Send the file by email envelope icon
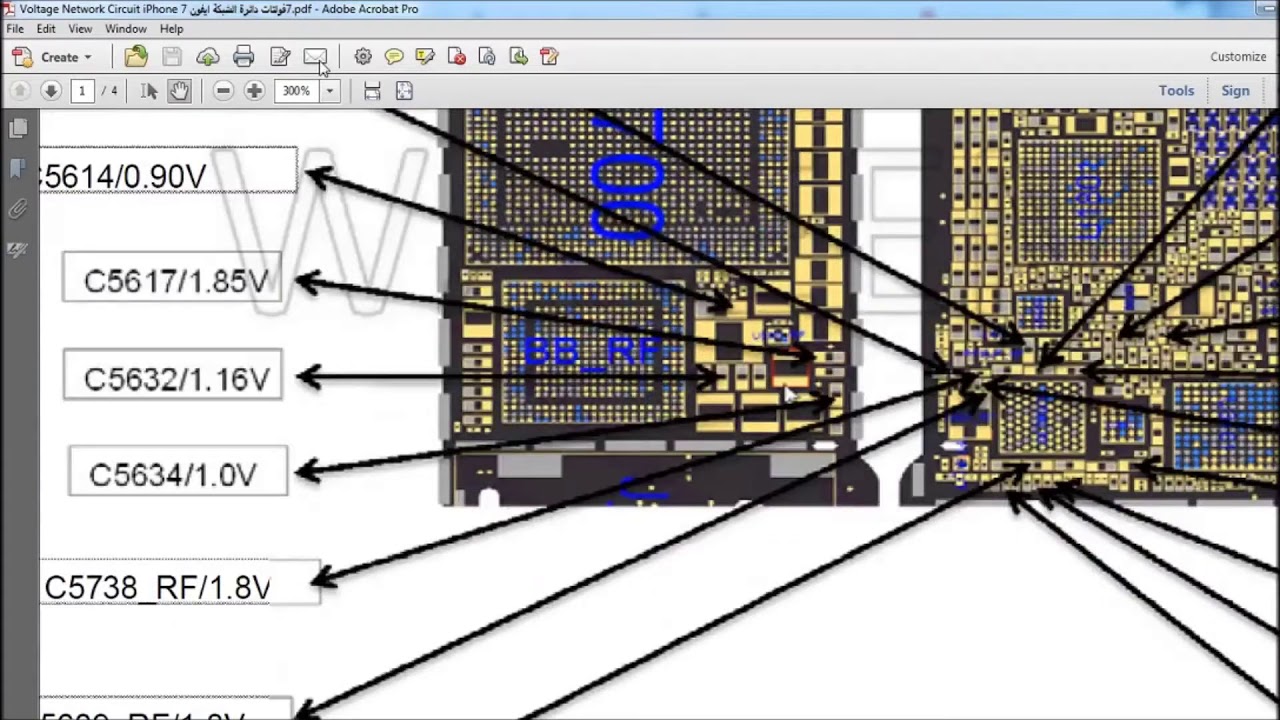The height and width of the screenshot is (720, 1280). point(315,57)
